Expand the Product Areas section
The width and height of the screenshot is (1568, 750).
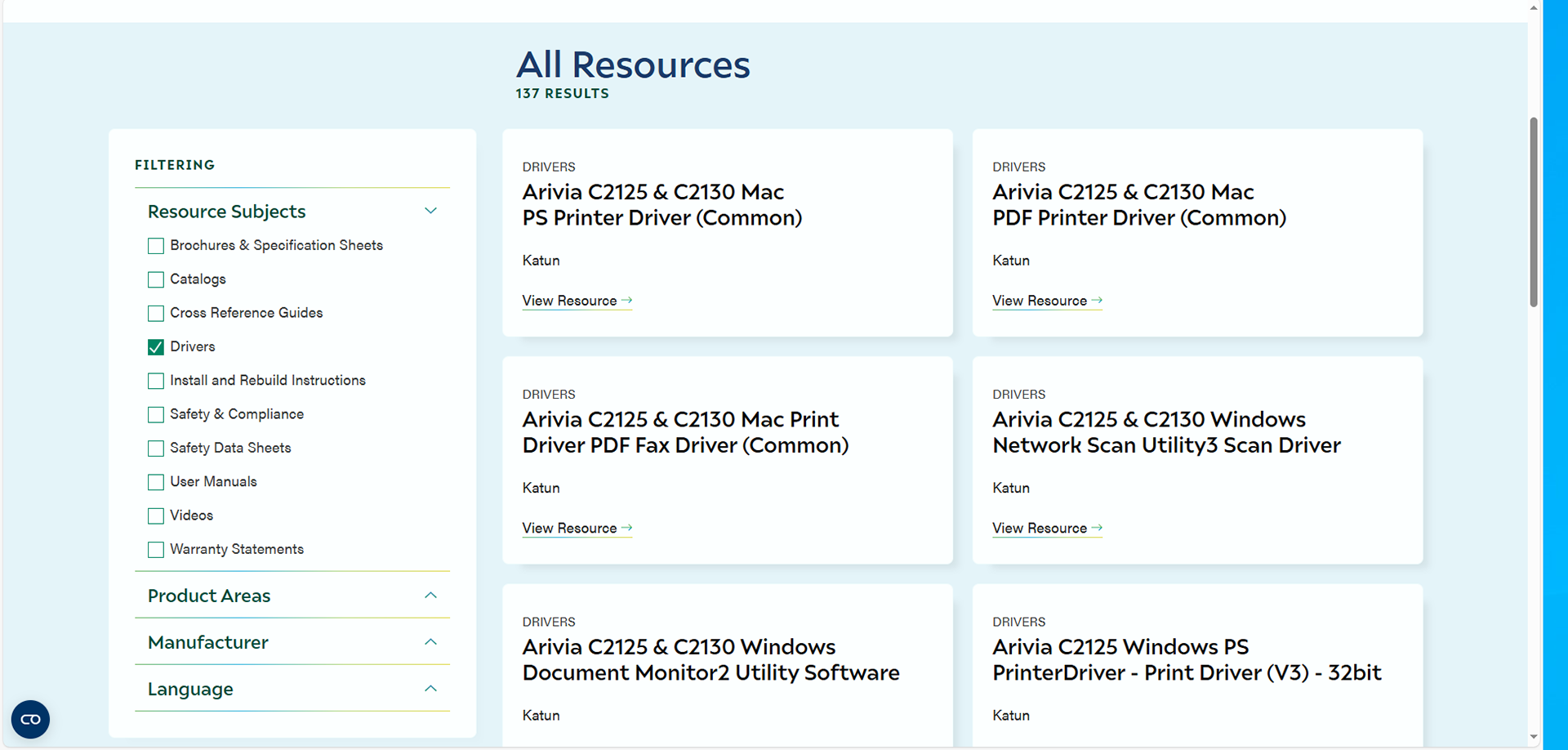tap(430, 596)
